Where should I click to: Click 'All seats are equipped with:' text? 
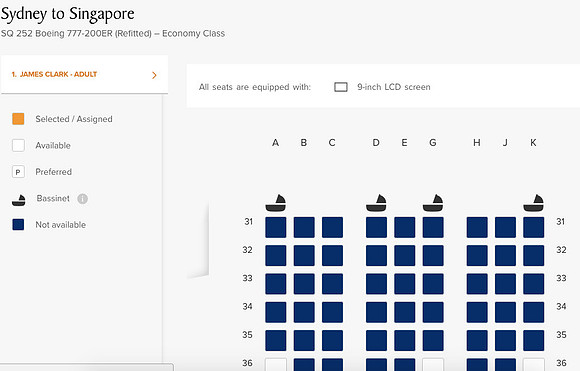pyautogui.click(x=255, y=87)
